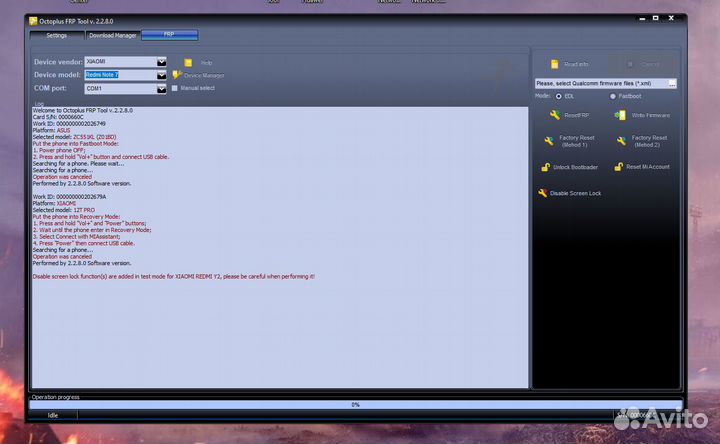
Task: Click the Octoplus icon in title bar
Action: (33, 21)
